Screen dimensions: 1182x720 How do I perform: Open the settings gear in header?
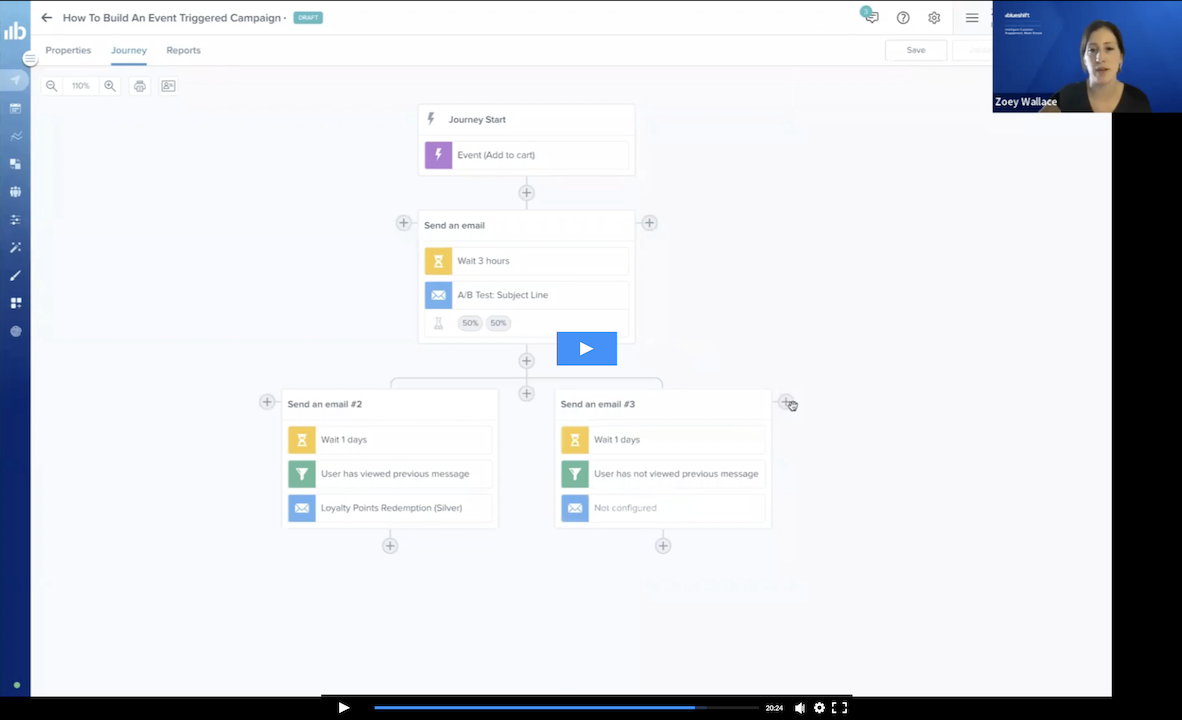[934, 17]
